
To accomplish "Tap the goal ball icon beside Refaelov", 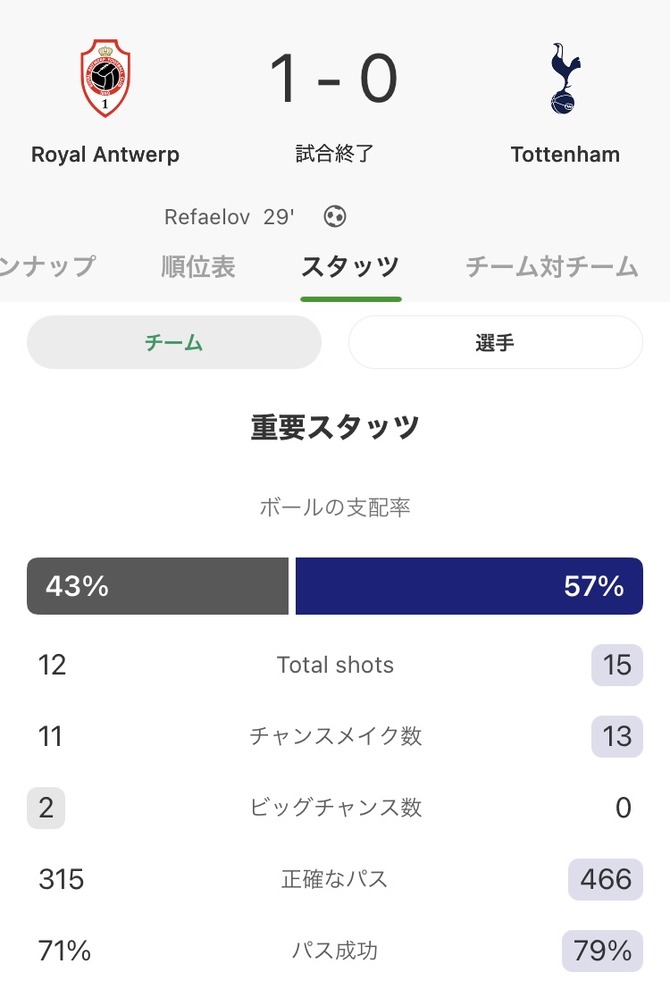I will tap(334, 216).
